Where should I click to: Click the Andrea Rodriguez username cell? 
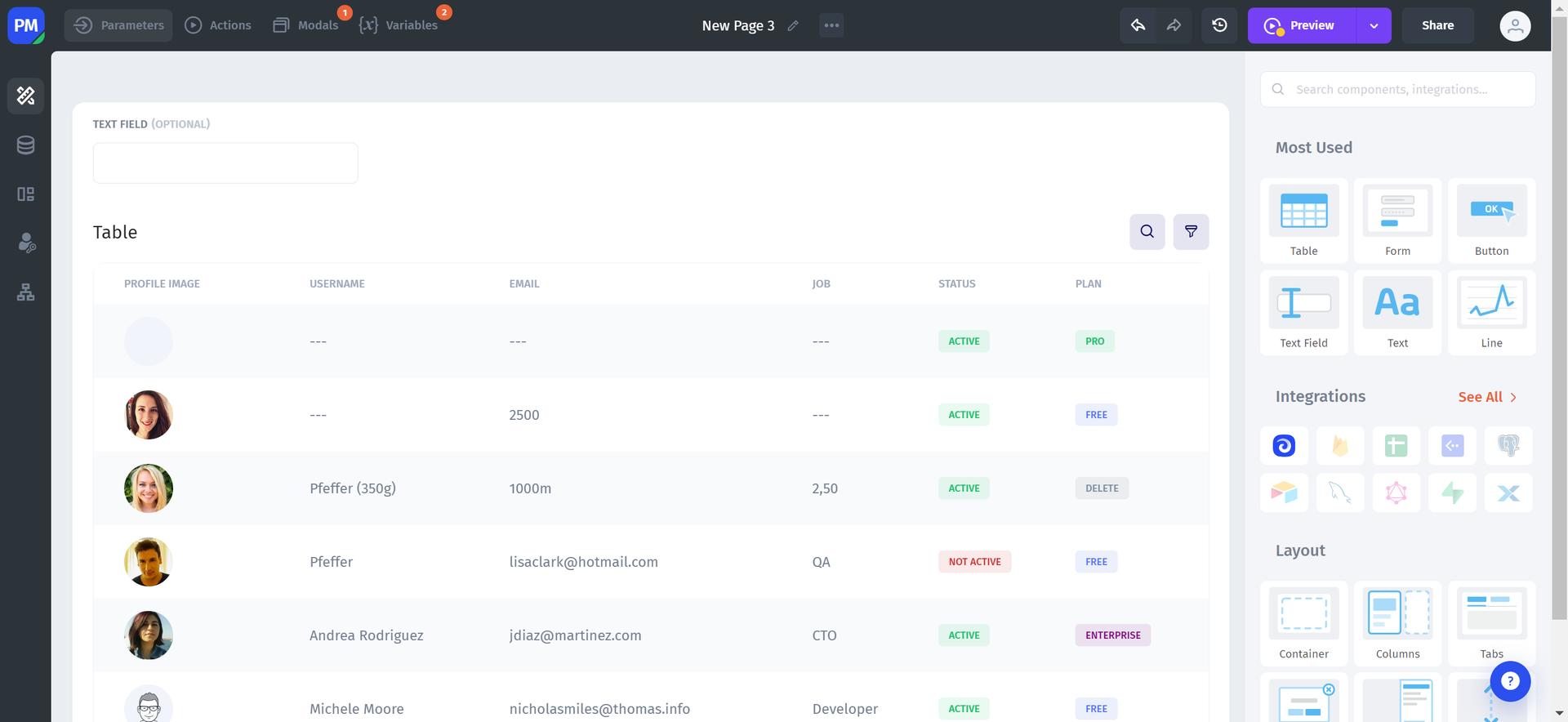pos(367,635)
